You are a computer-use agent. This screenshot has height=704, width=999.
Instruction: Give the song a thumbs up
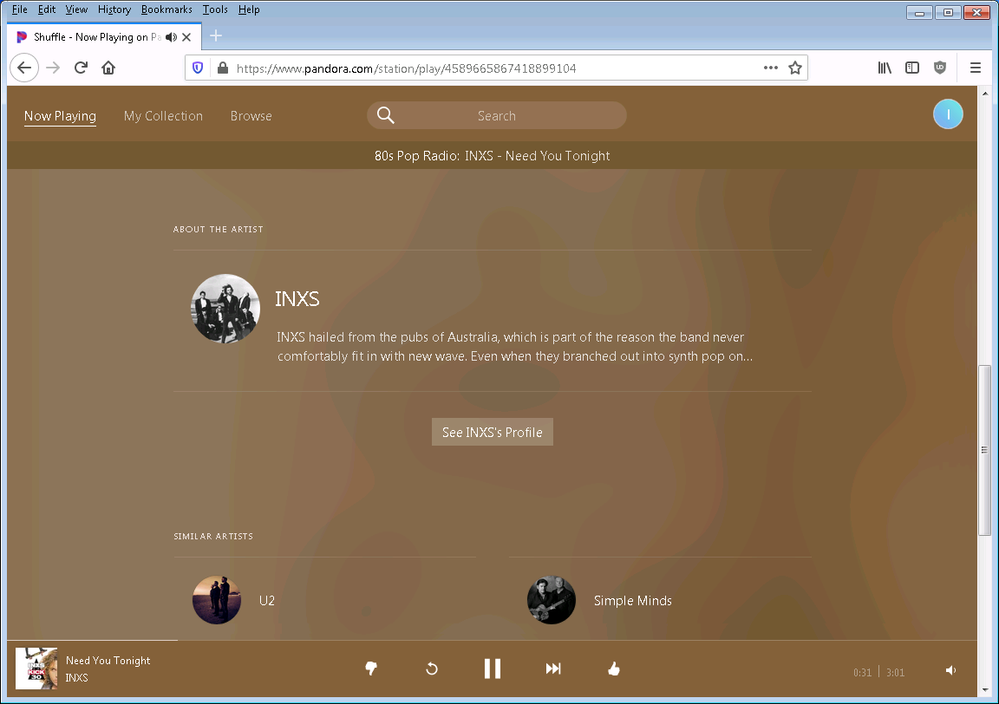[x=614, y=669]
